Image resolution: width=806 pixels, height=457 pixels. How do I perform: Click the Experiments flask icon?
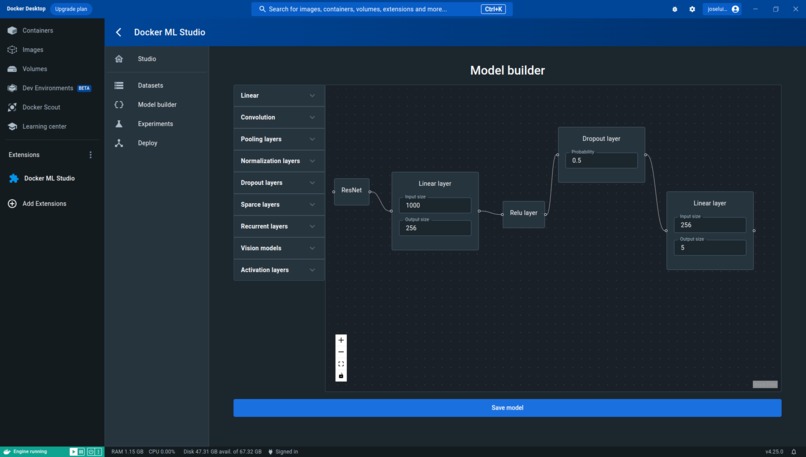tap(119, 124)
